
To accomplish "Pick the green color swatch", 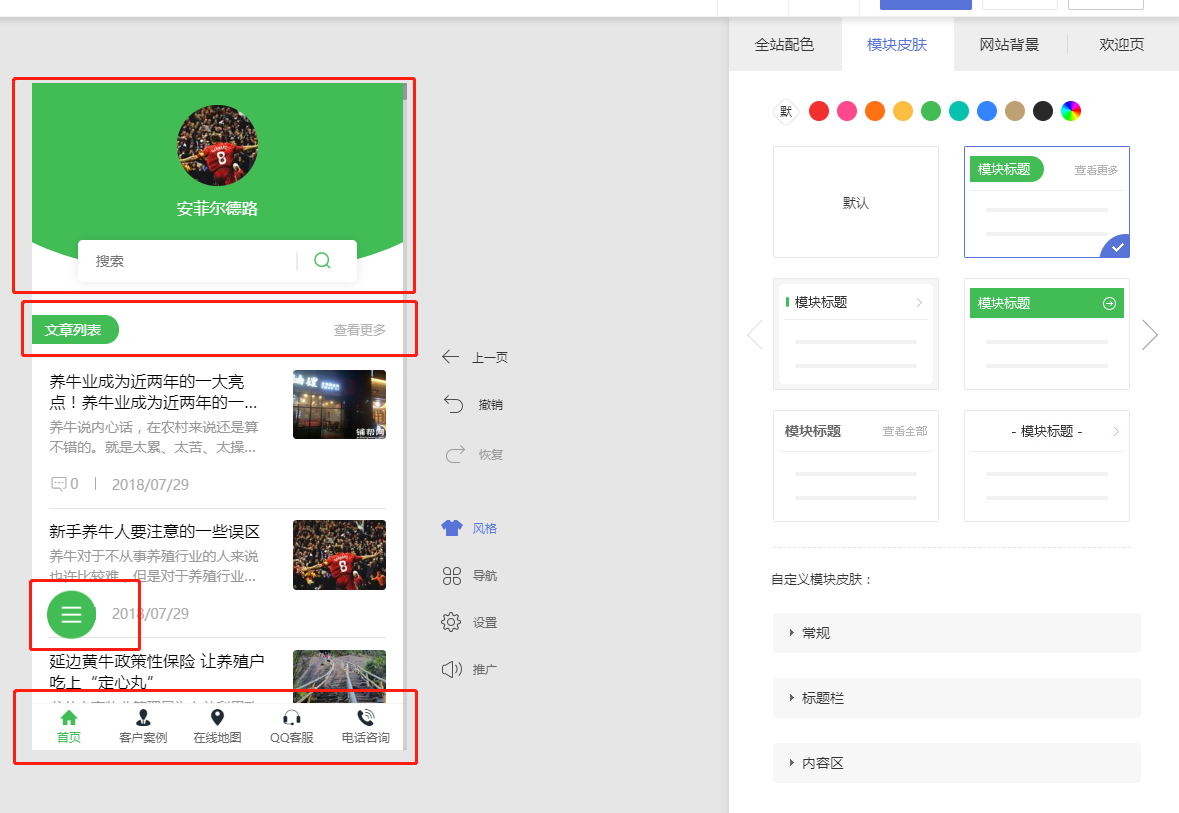I will click(x=931, y=111).
